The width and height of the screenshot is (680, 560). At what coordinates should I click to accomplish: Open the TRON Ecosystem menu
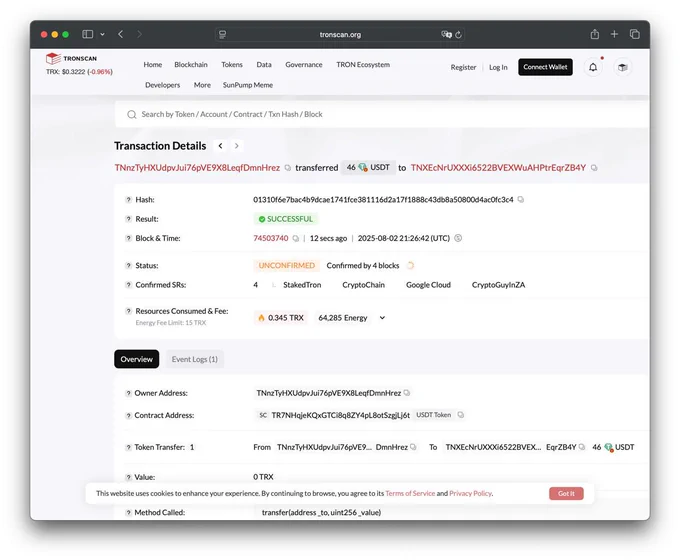pyautogui.click(x=363, y=65)
